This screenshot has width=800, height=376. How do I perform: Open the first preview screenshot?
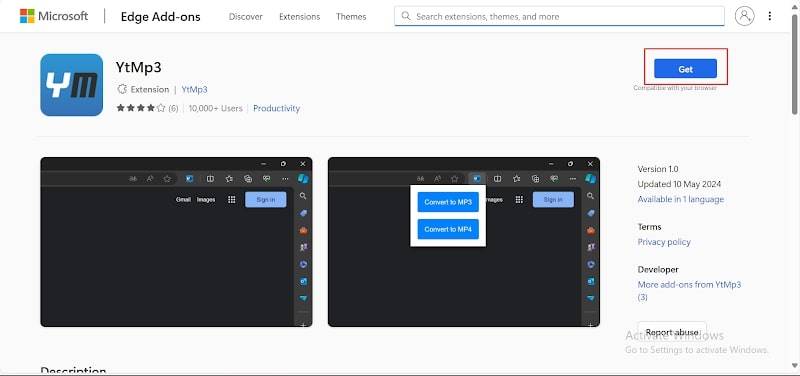click(176, 242)
